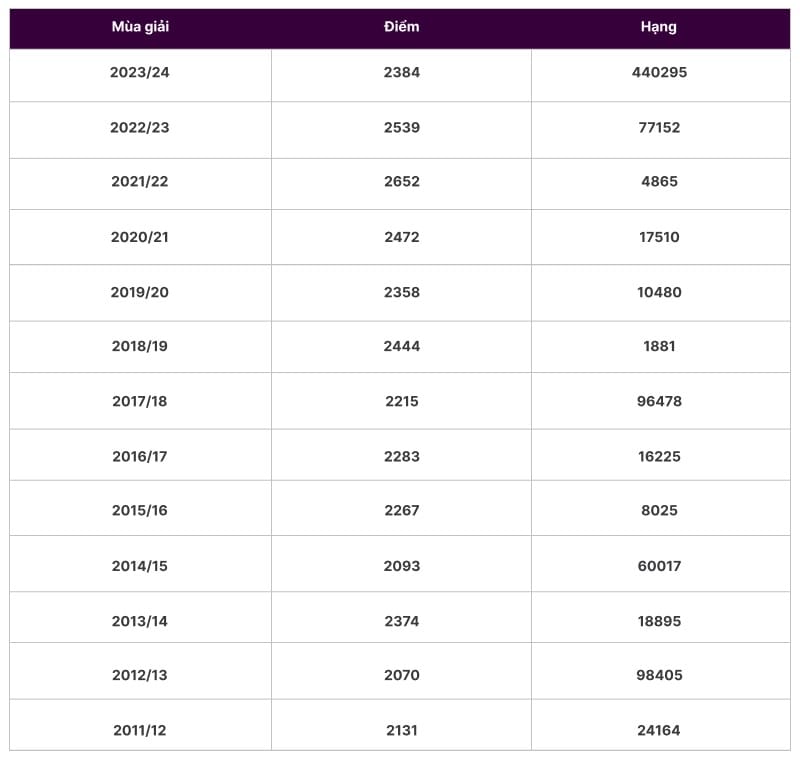This screenshot has height=759, width=800.
Task: Click the points value 2539
Action: (x=401, y=128)
